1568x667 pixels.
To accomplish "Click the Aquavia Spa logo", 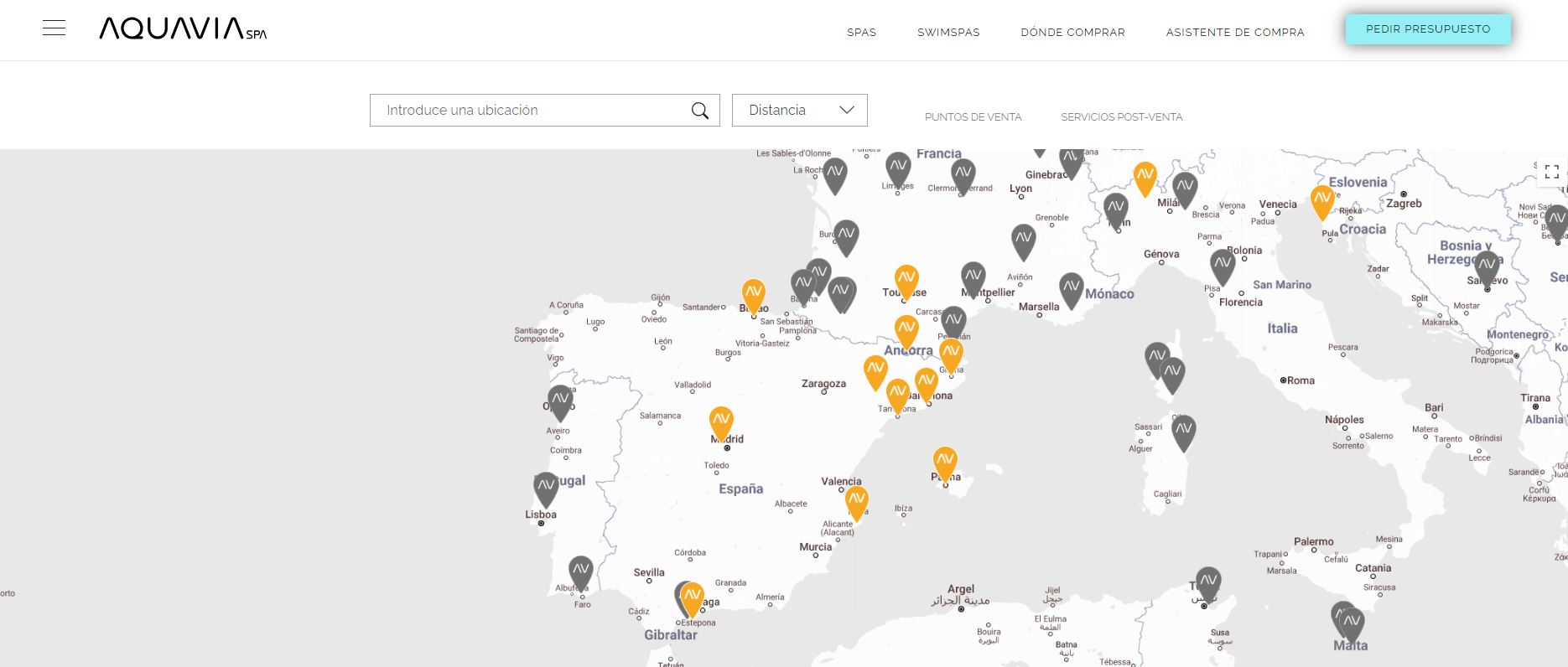I will [x=183, y=28].
